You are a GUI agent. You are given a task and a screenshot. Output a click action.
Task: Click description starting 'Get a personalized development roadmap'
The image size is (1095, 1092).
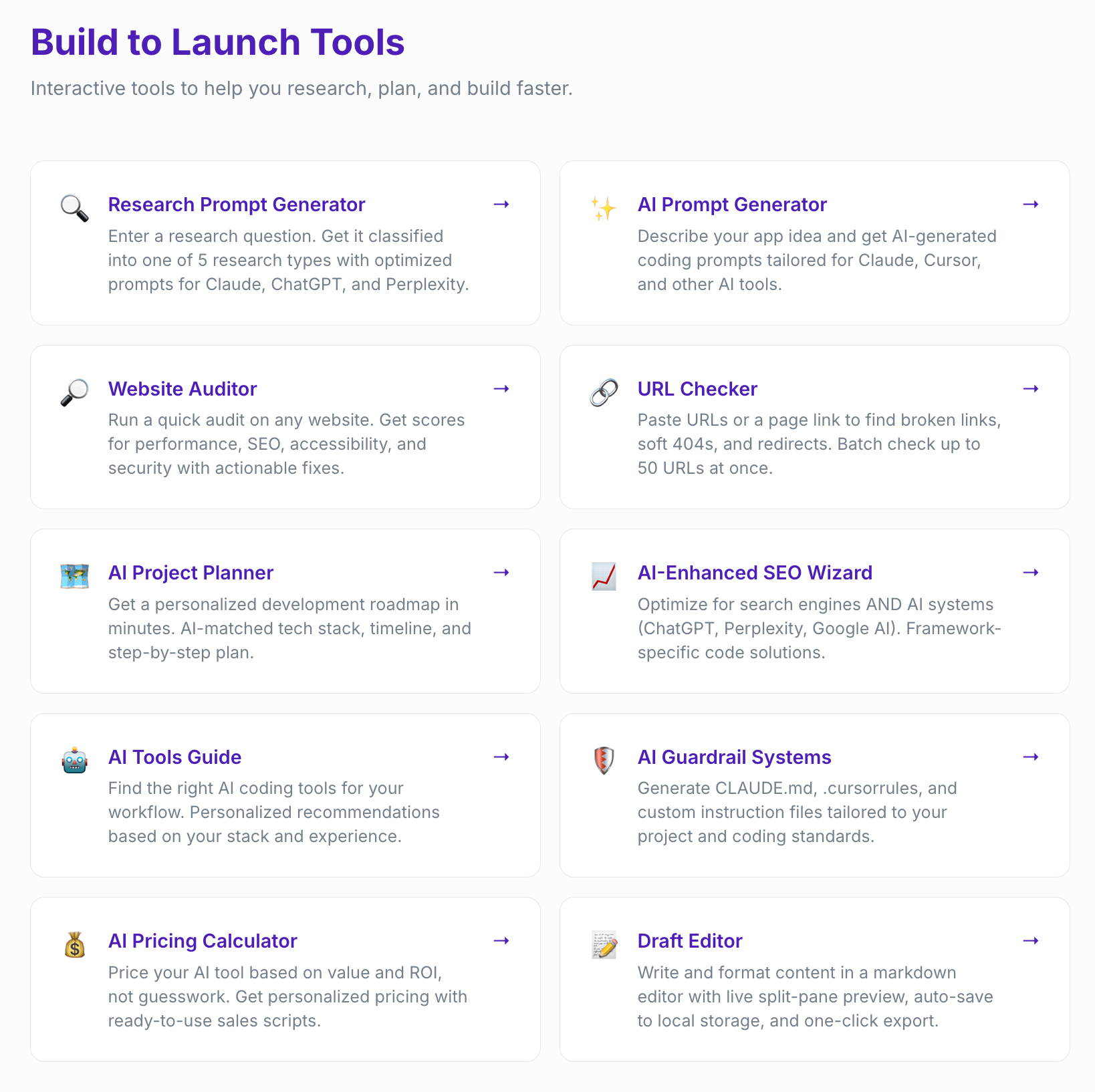289,628
